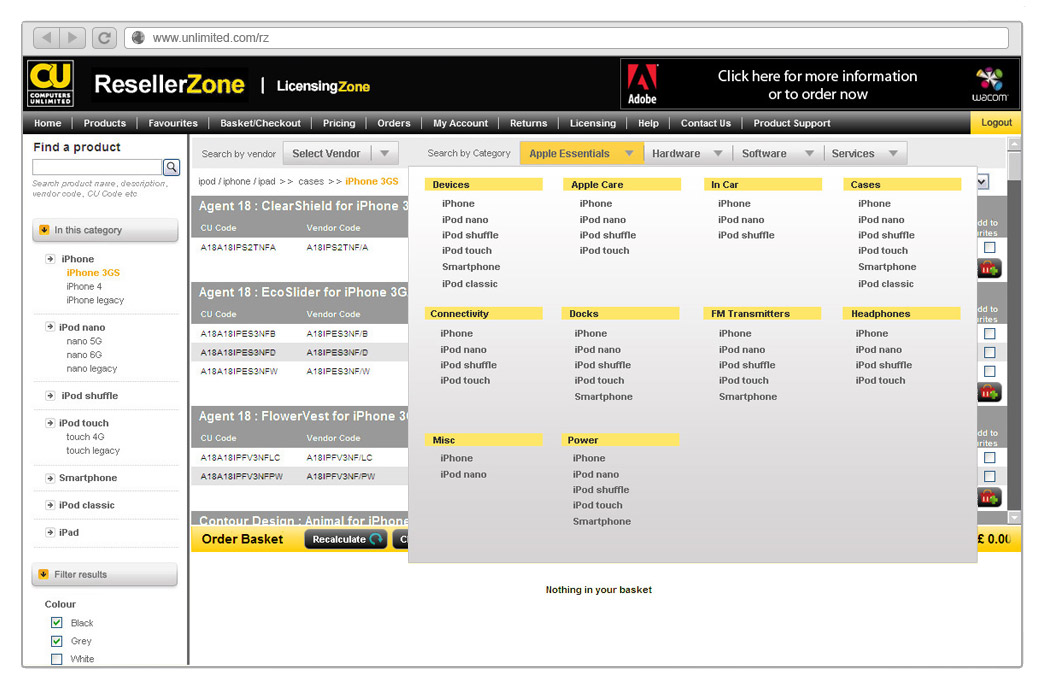Open the Software category dropdown
The height and width of the screenshot is (690, 1042).
coord(778,154)
